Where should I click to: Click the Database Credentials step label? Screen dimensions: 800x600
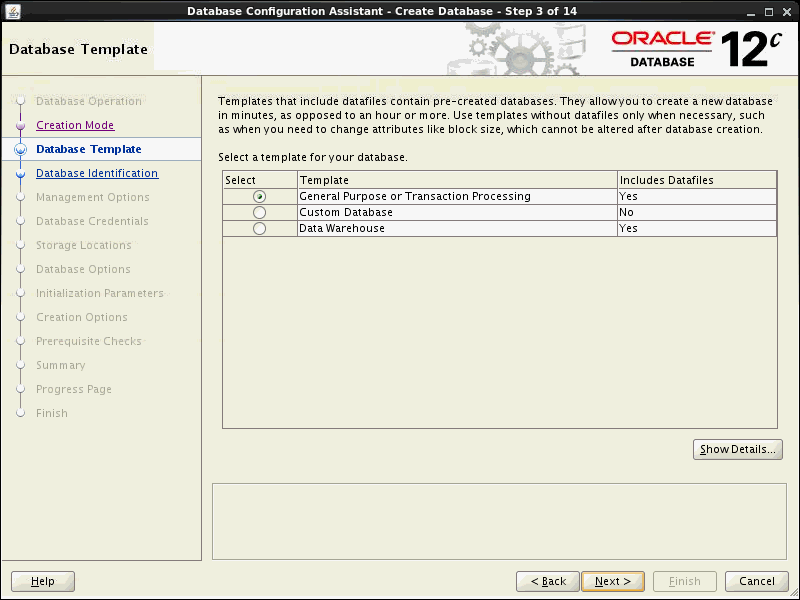click(x=92, y=221)
